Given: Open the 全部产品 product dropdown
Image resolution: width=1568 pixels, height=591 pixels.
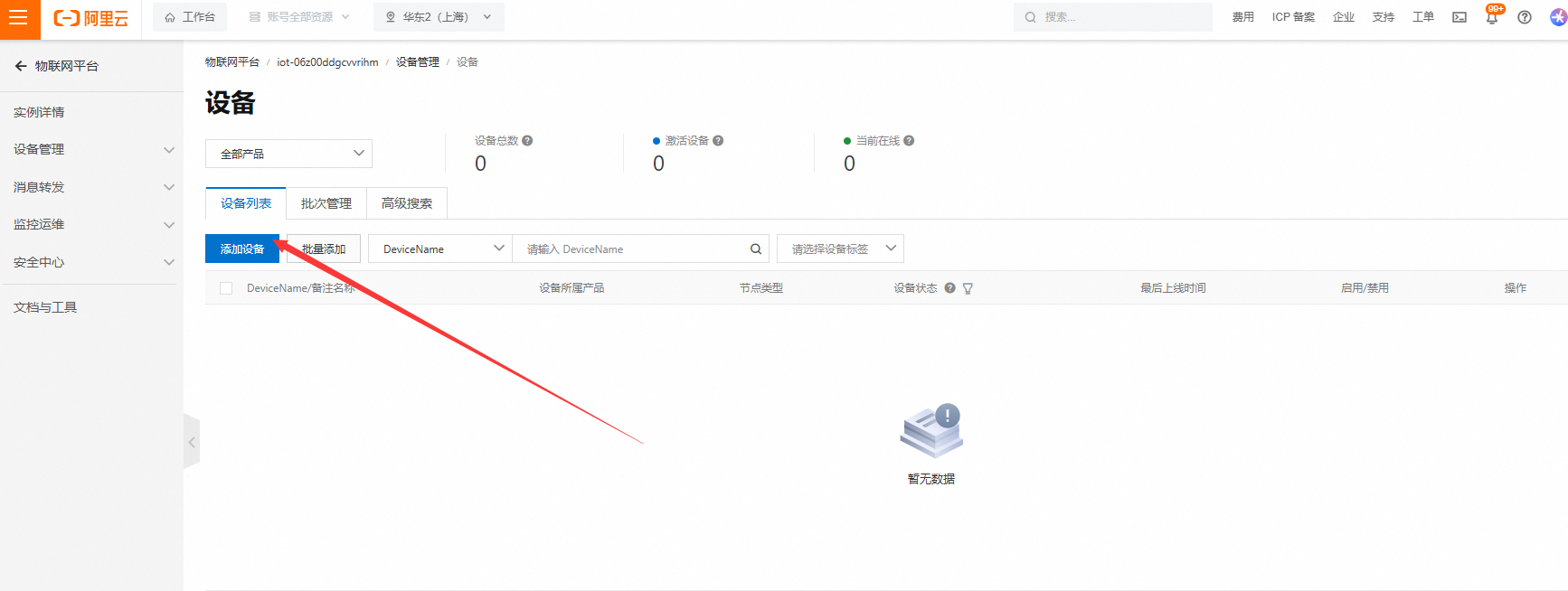Looking at the screenshot, I should [x=288, y=154].
